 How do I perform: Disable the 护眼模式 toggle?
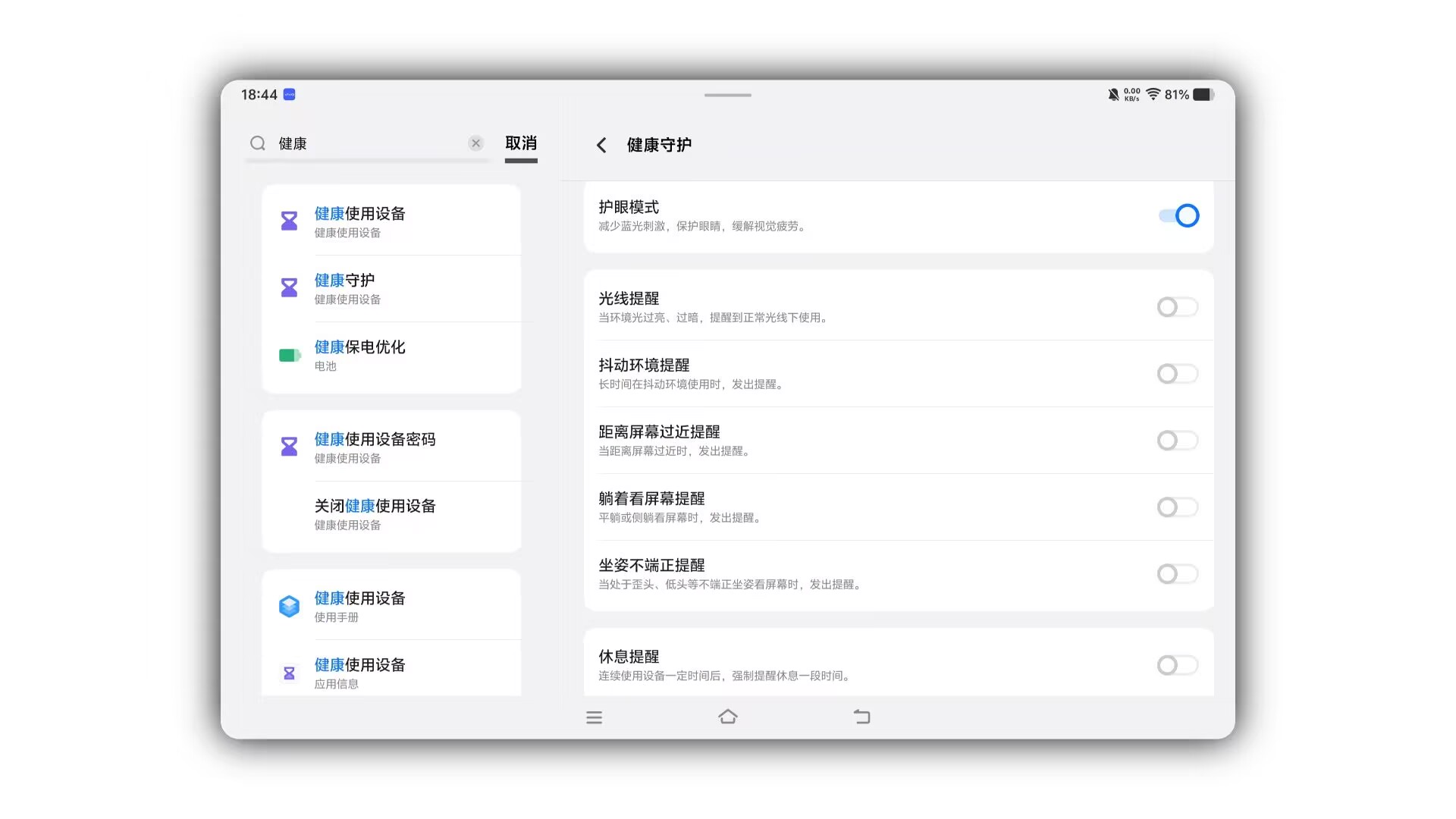(1178, 216)
